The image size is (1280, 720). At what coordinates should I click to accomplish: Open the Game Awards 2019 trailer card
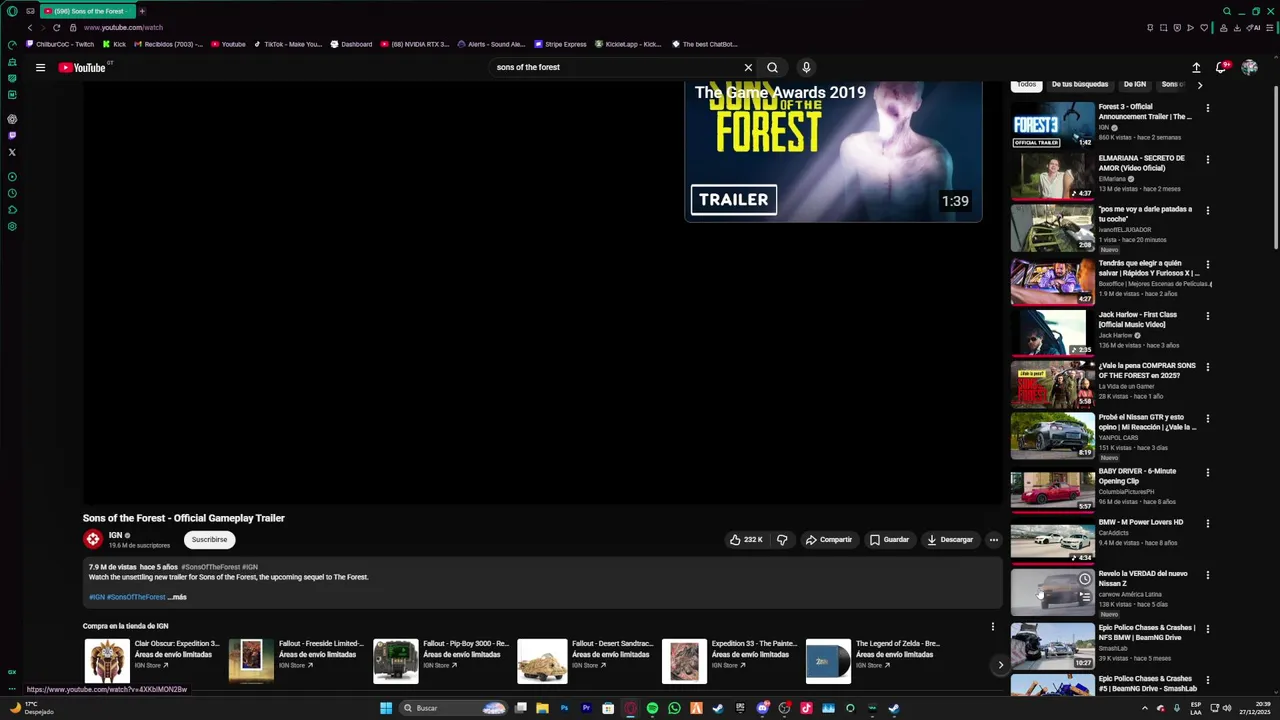point(833,151)
